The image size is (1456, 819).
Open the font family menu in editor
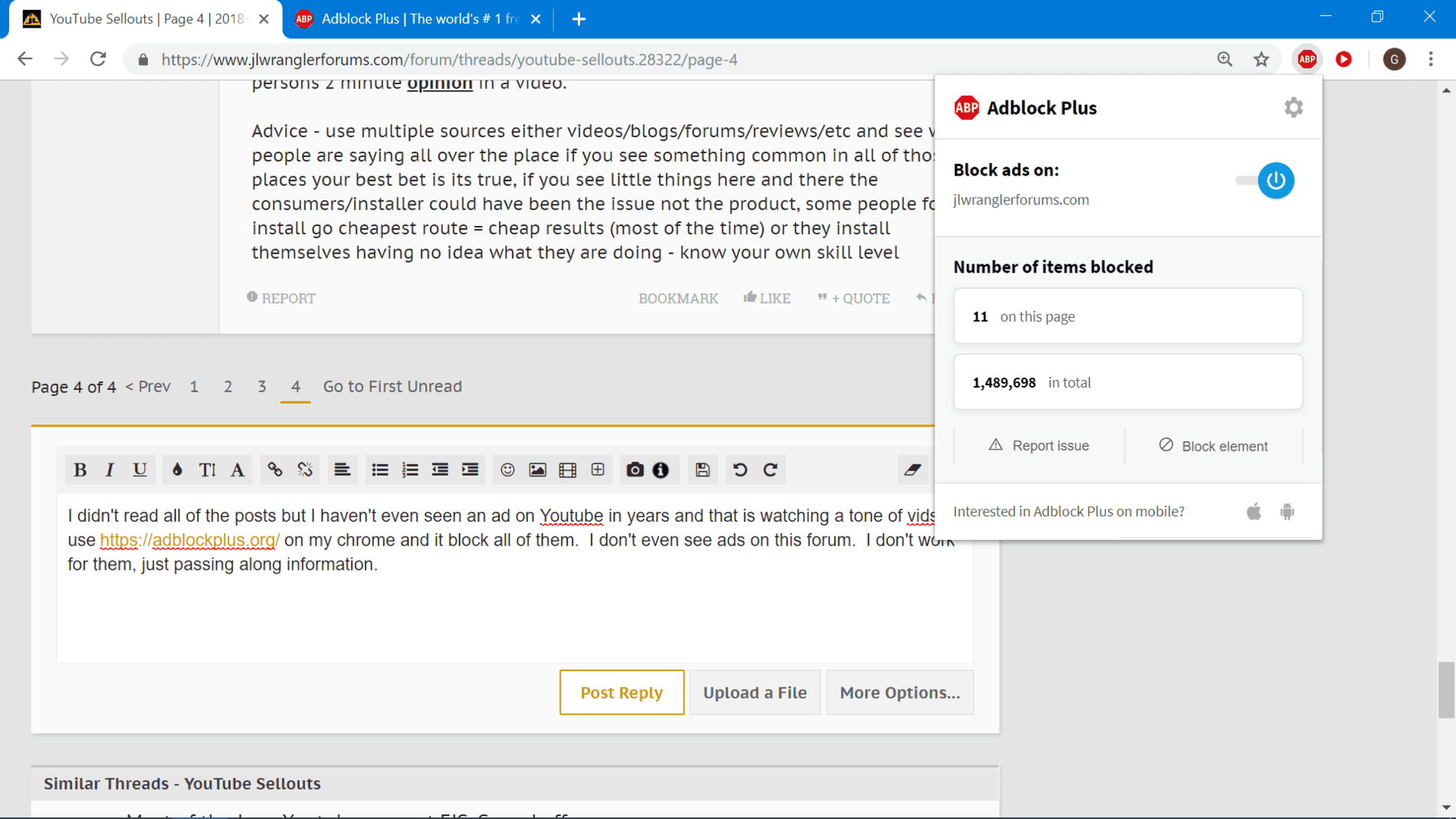click(238, 470)
